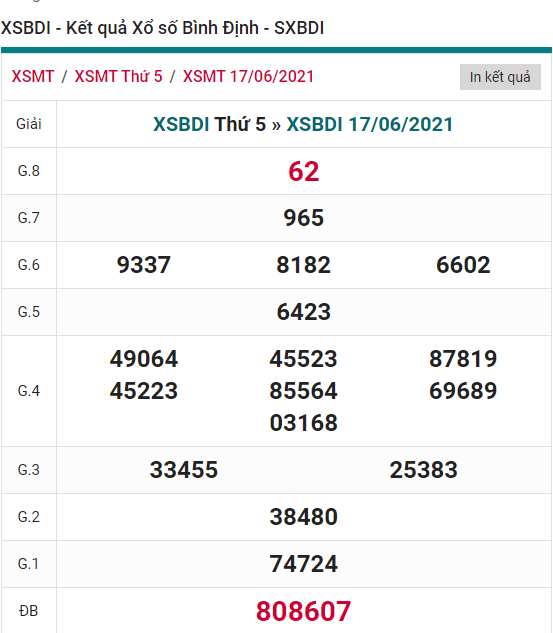Select the G.6 number 6602
This screenshot has width=553, height=633.
[x=463, y=265]
